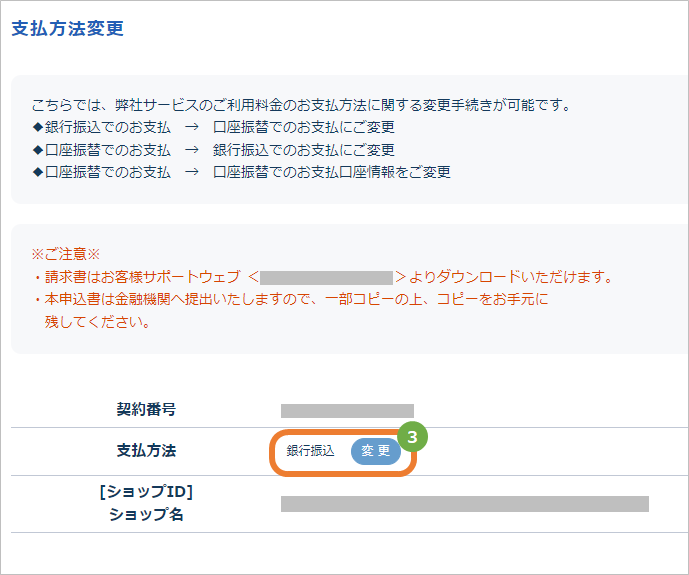
Task: Select the 支払方法変更 page heading
Action: pos(67,29)
